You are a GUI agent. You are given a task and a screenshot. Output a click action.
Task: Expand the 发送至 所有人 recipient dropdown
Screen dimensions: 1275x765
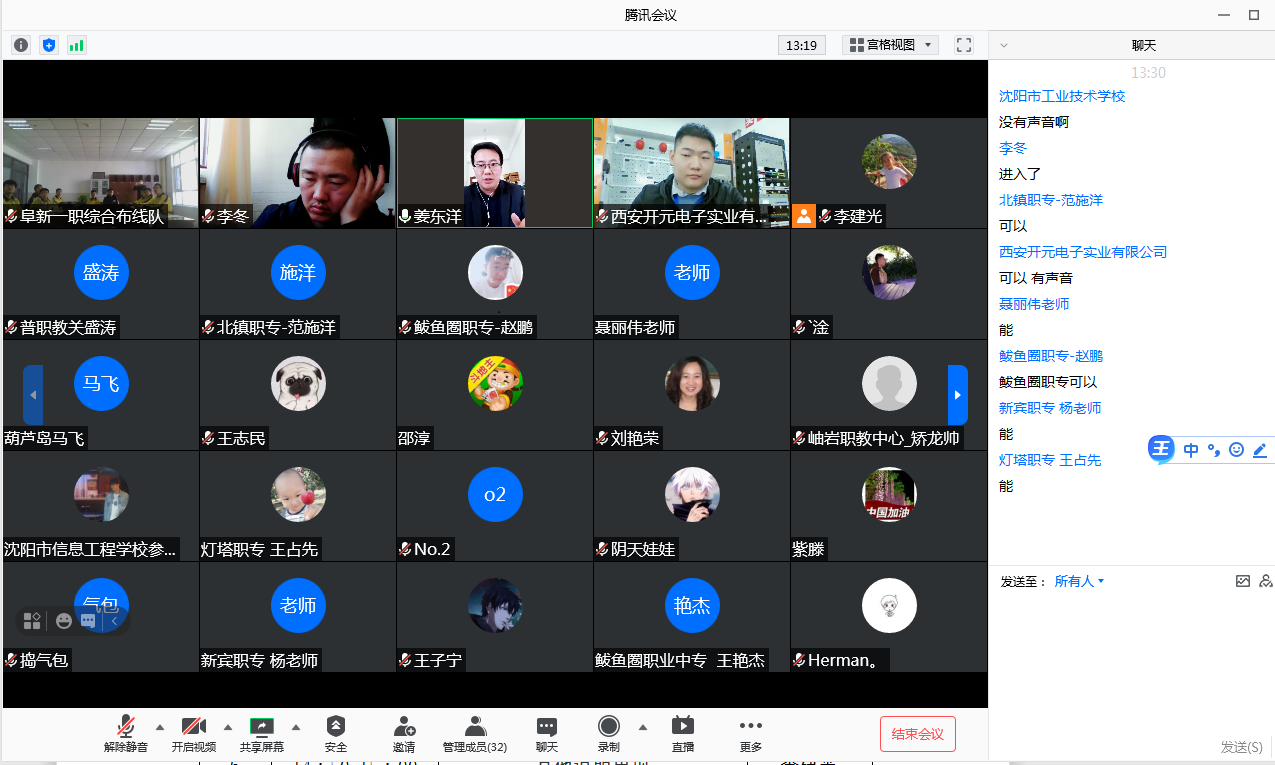(1079, 581)
